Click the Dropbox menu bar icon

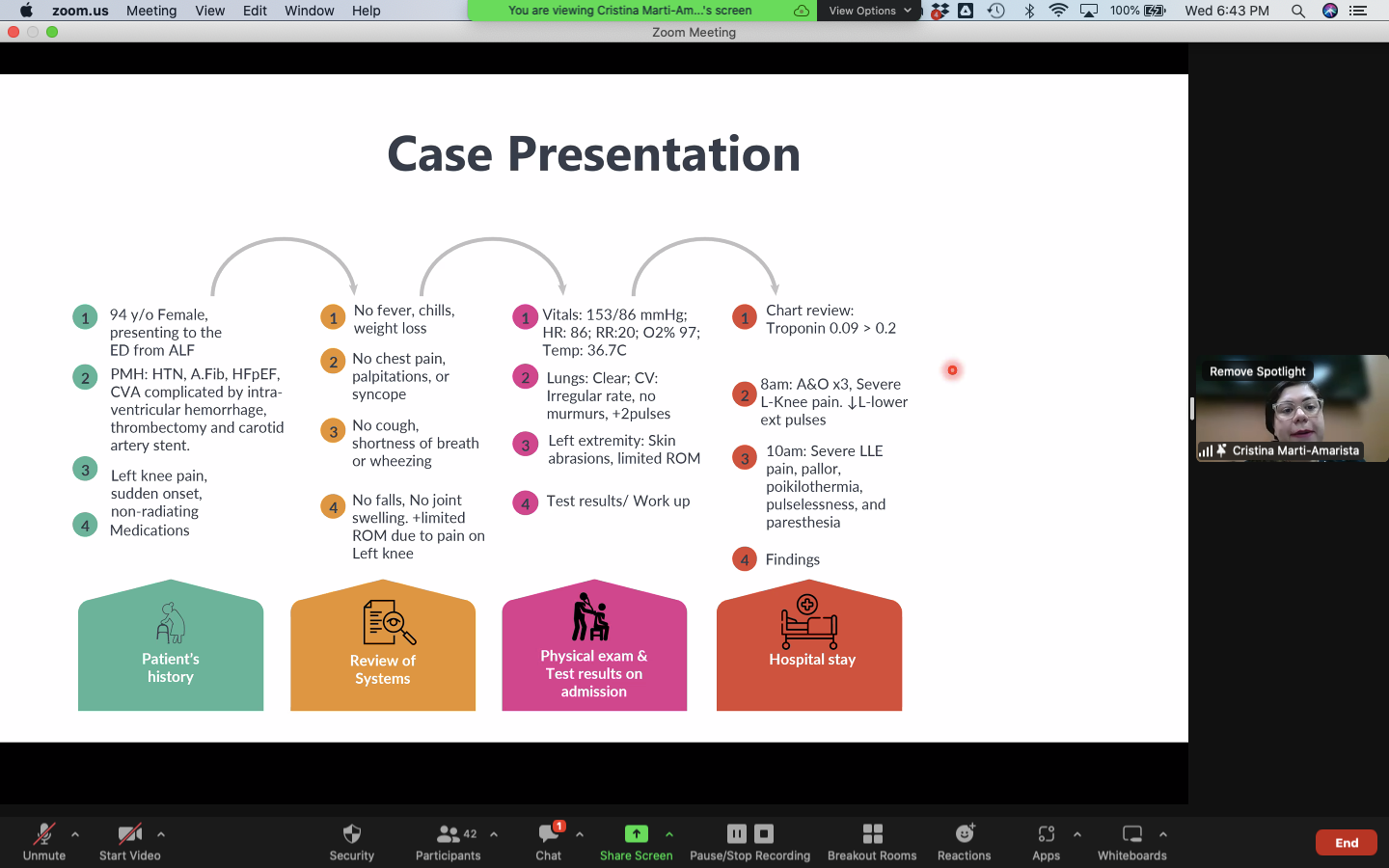coord(940,11)
